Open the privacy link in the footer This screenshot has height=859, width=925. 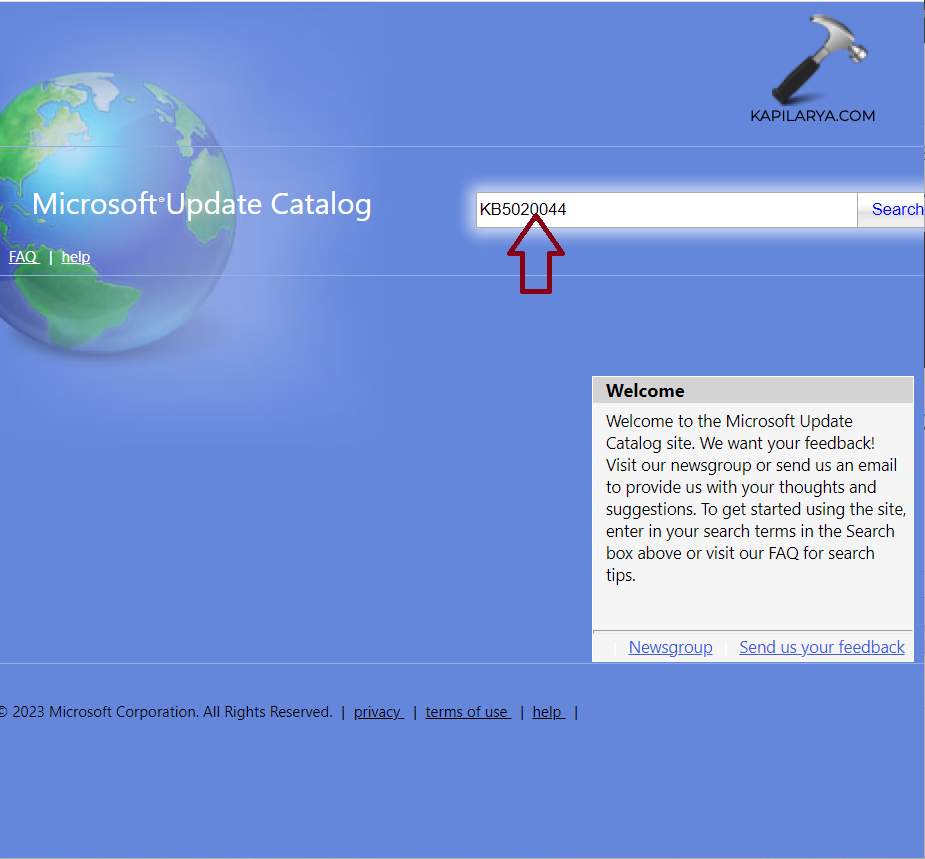[x=378, y=712]
